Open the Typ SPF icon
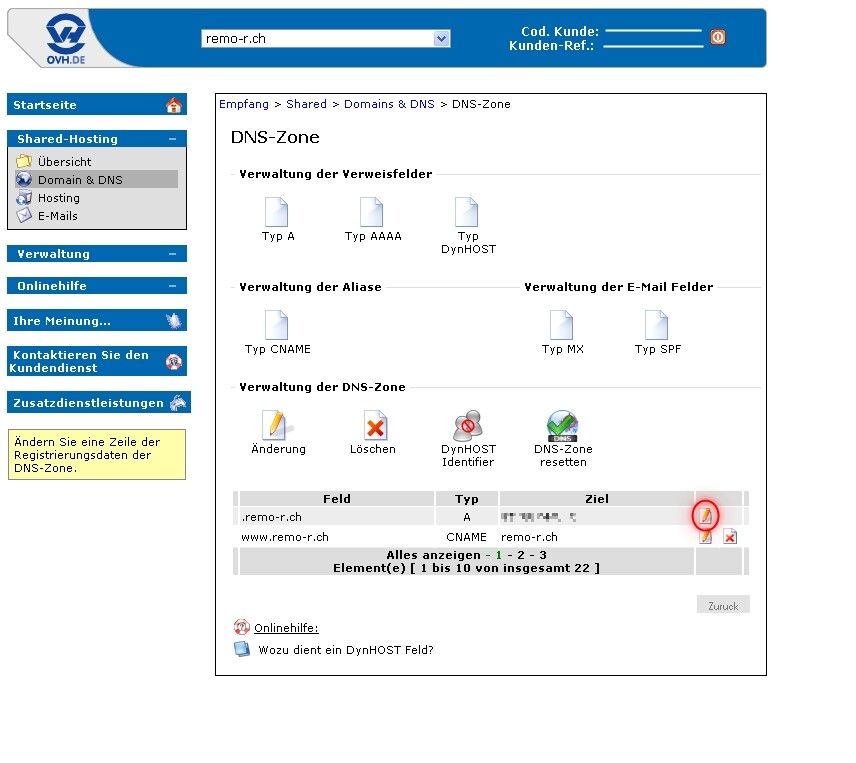Image resolution: width=856 pixels, height=763 pixels. [657, 325]
